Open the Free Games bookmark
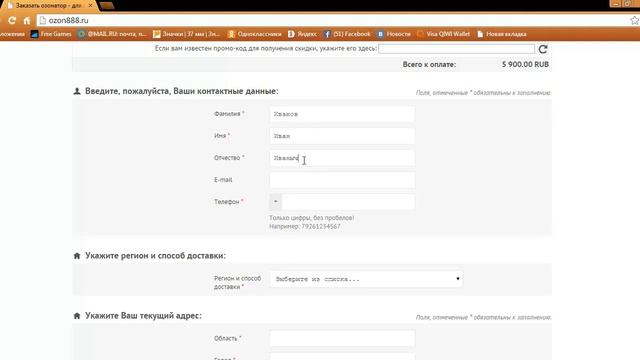This screenshot has height=360, width=640. point(51,34)
